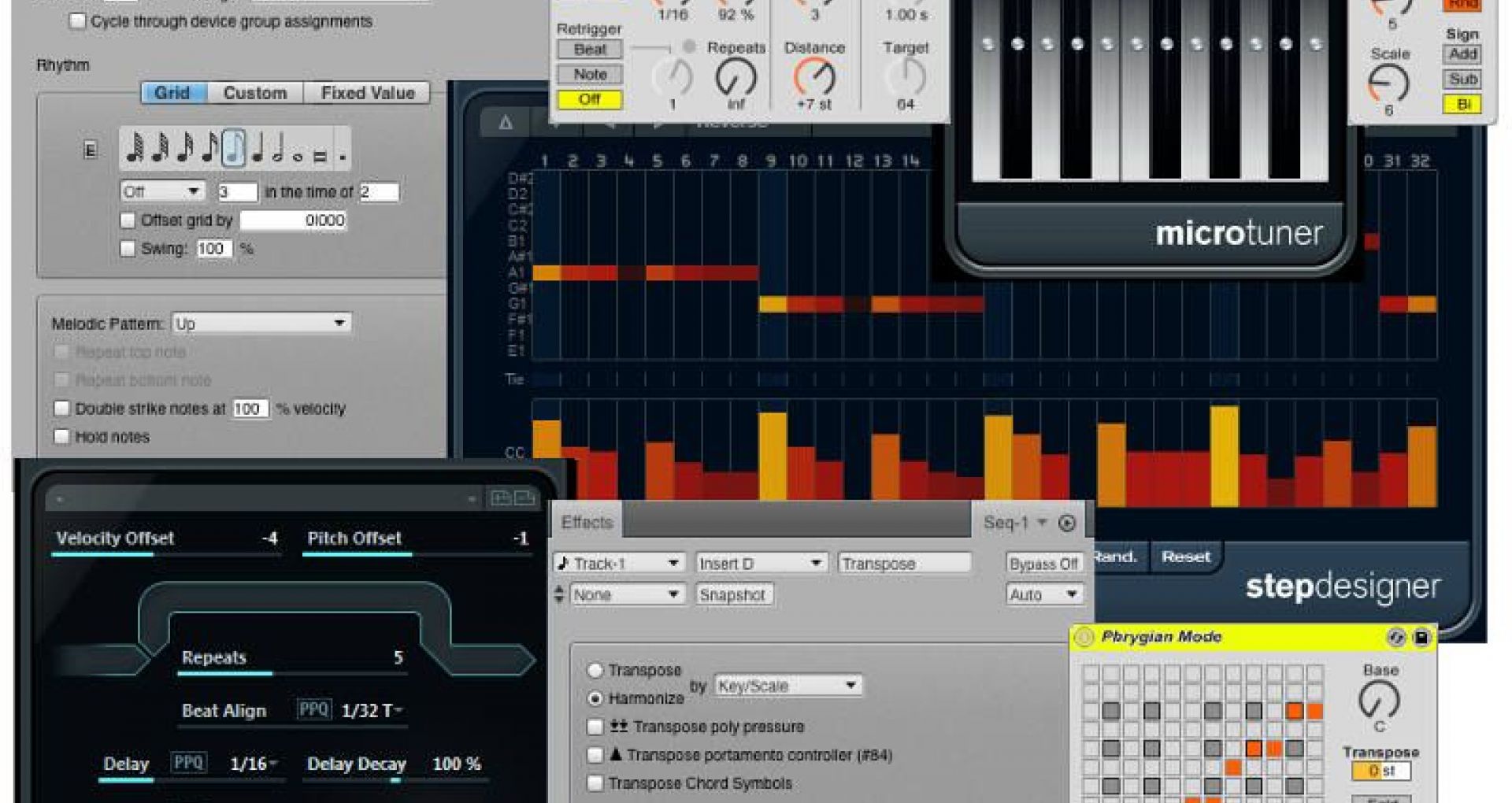Pick the whole note rhythm icon
Screen dimensions: 1512x803
coord(298,156)
